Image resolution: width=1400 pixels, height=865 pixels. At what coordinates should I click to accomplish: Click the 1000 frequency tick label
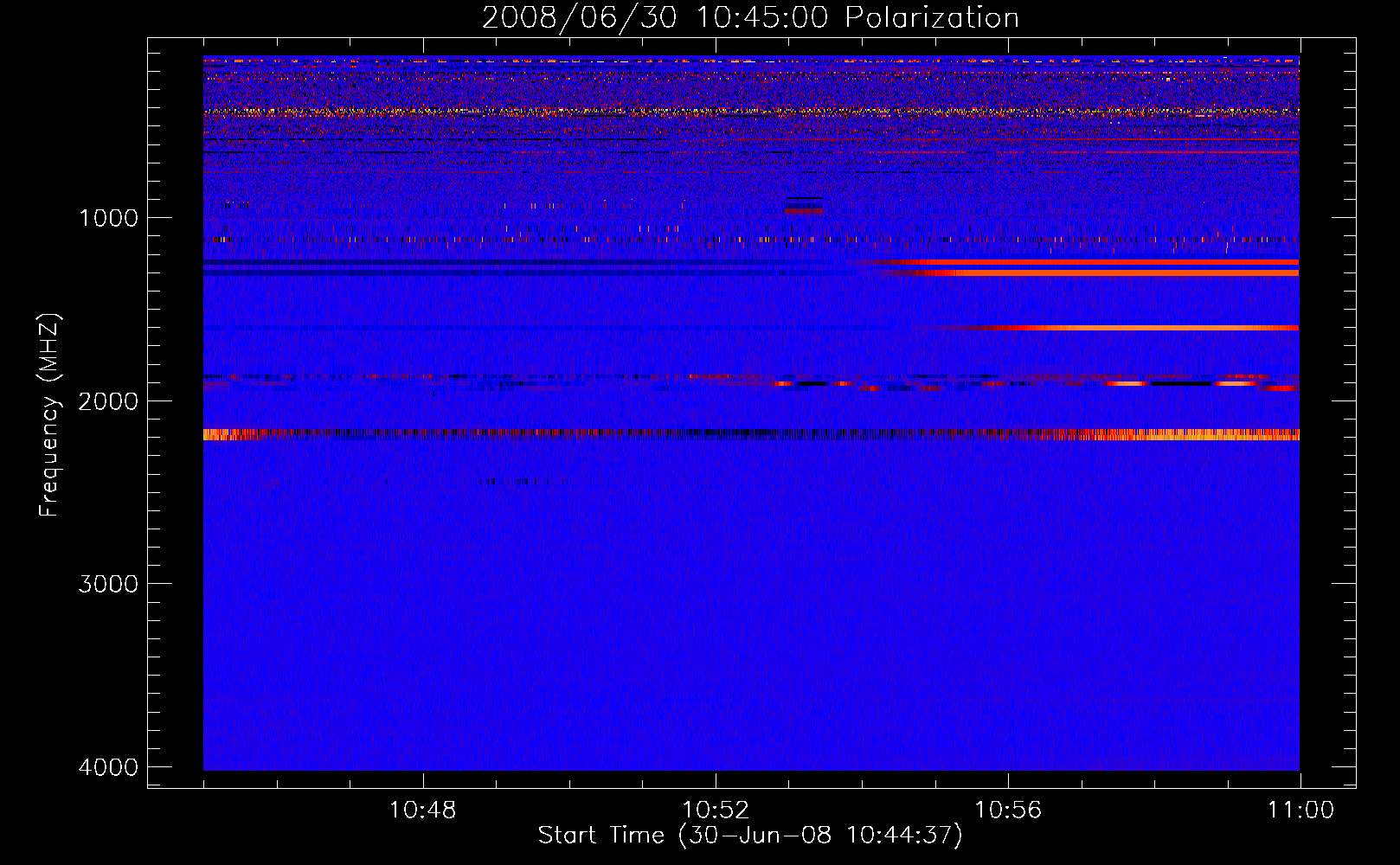[109, 218]
